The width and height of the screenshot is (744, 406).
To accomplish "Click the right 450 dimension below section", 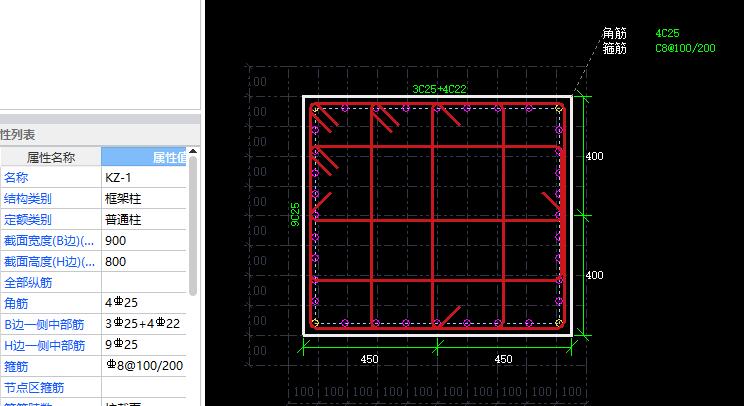I will coord(503,359).
